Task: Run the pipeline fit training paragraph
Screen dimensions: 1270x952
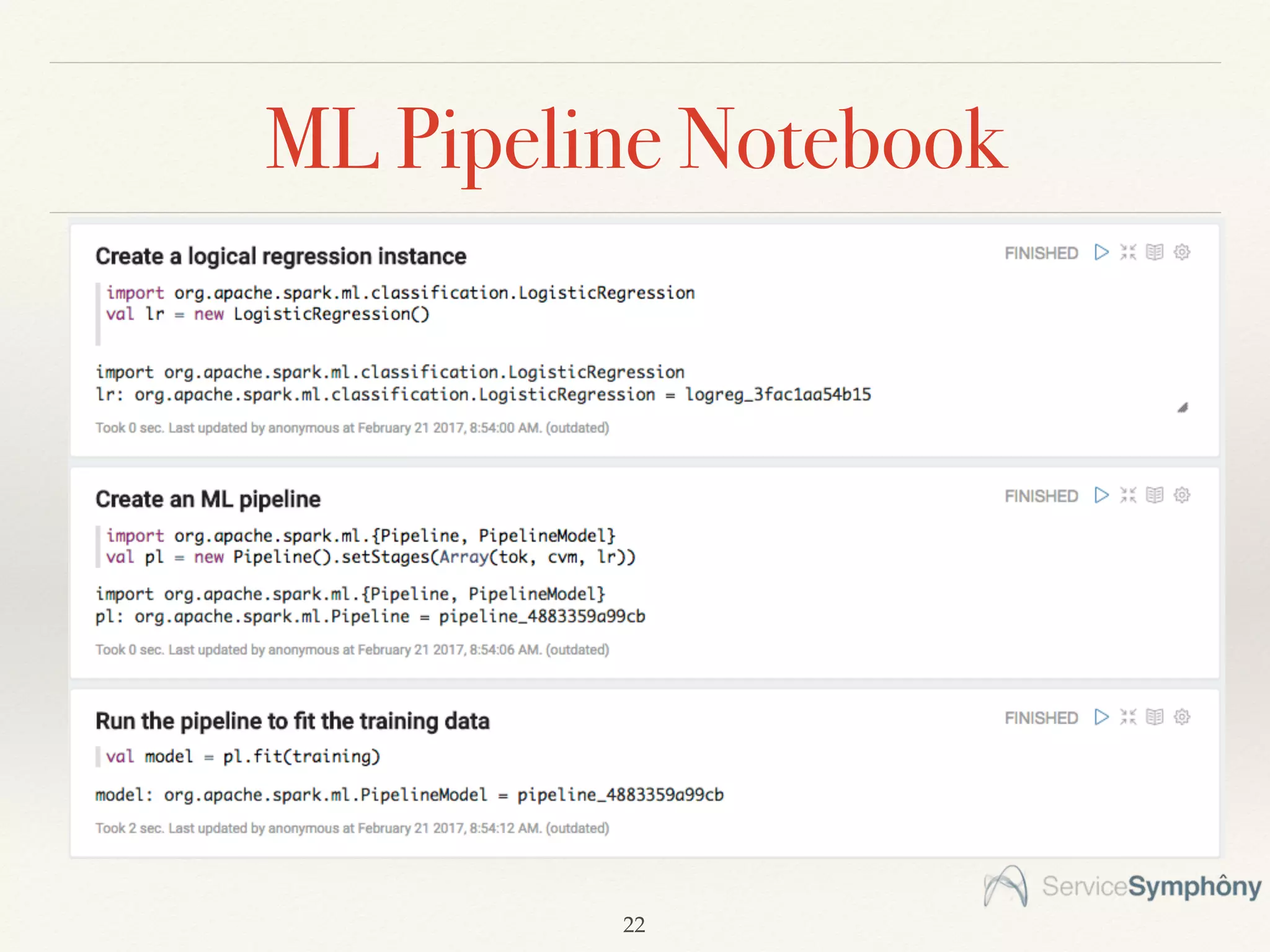Action: pos(1101,717)
